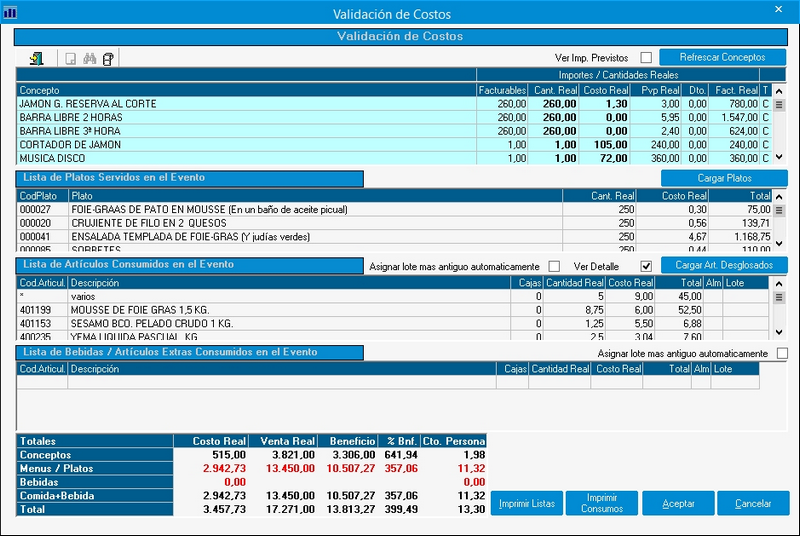Select SESAMO BCO. PELADO CRUDO 1 KG. article
The height and width of the screenshot is (536, 800).
pos(393,323)
